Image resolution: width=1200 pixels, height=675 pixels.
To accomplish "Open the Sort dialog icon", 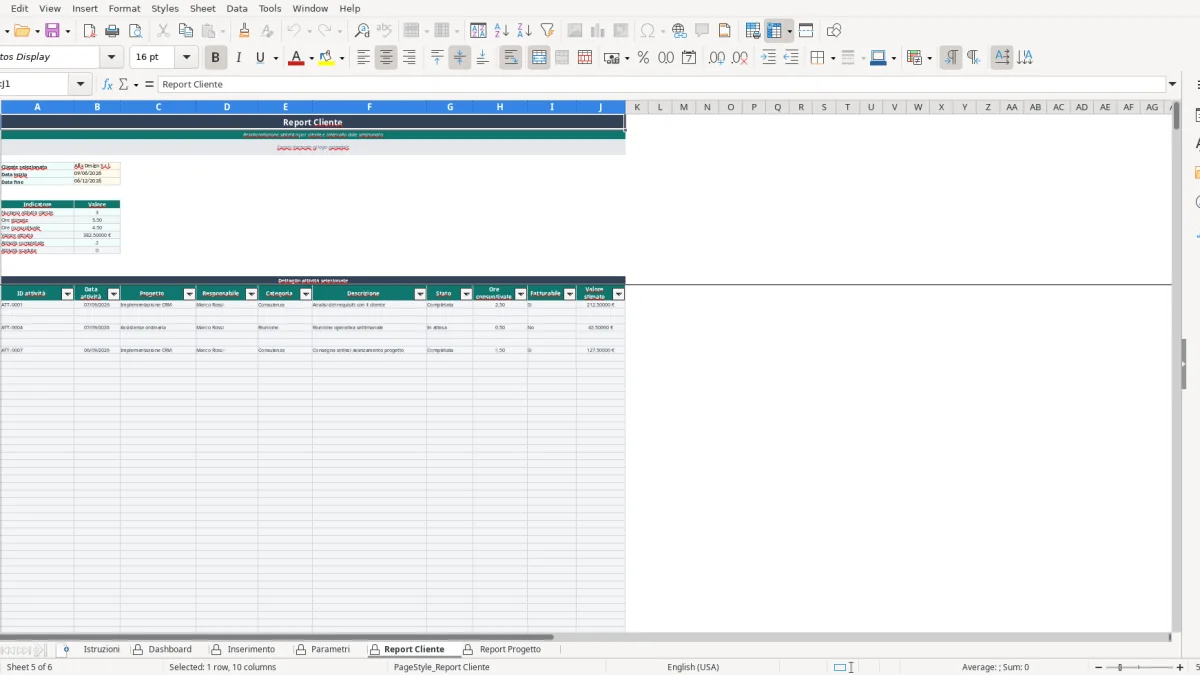I will click(x=479, y=31).
